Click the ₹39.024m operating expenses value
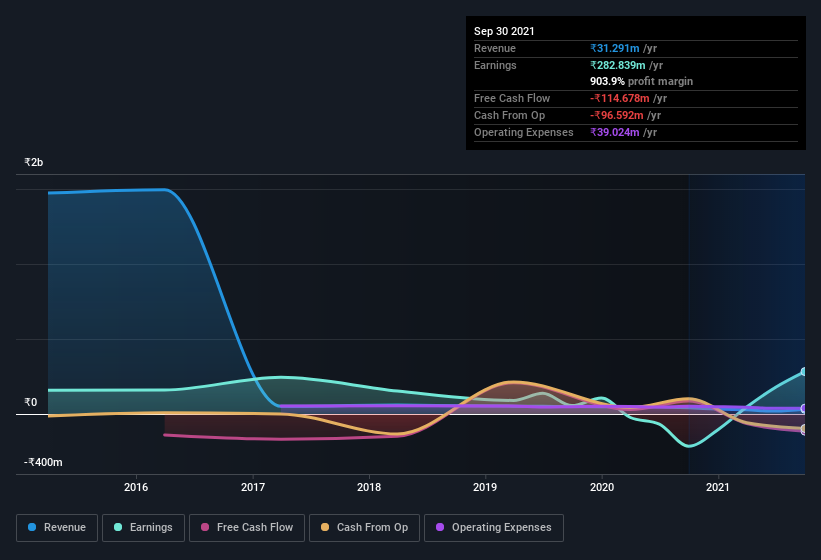This screenshot has width=821, height=560. 615,132
